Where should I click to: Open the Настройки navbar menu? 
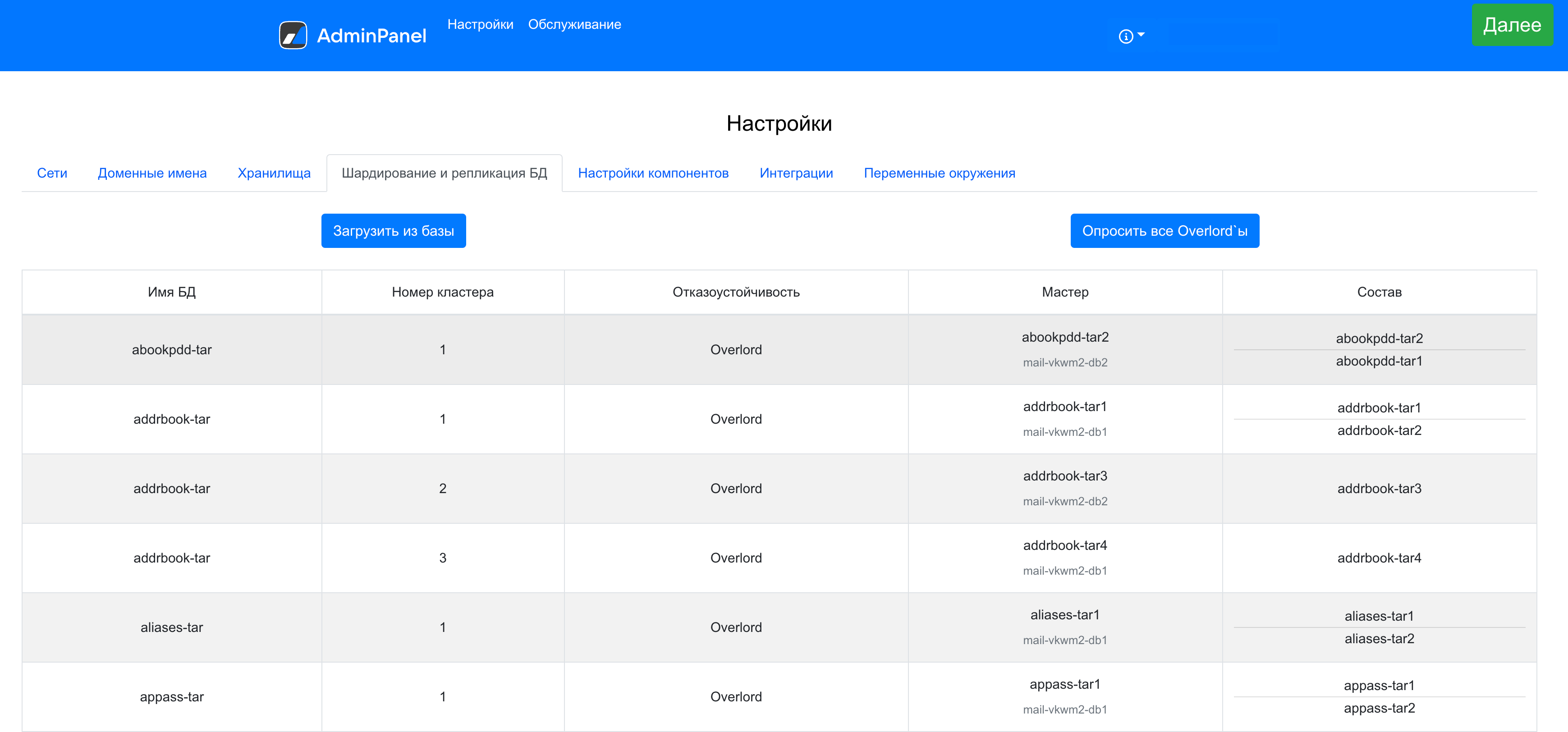pyautogui.click(x=480, y=24)
